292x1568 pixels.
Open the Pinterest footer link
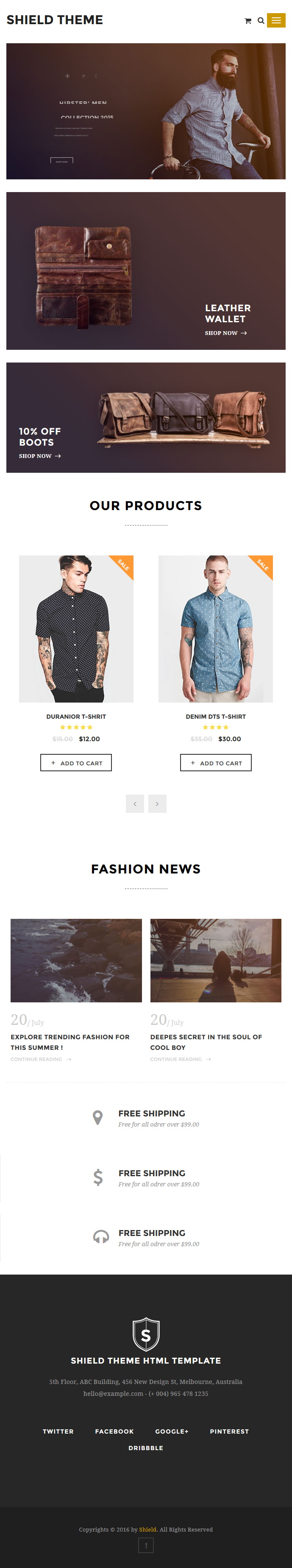click(229, 1431)
